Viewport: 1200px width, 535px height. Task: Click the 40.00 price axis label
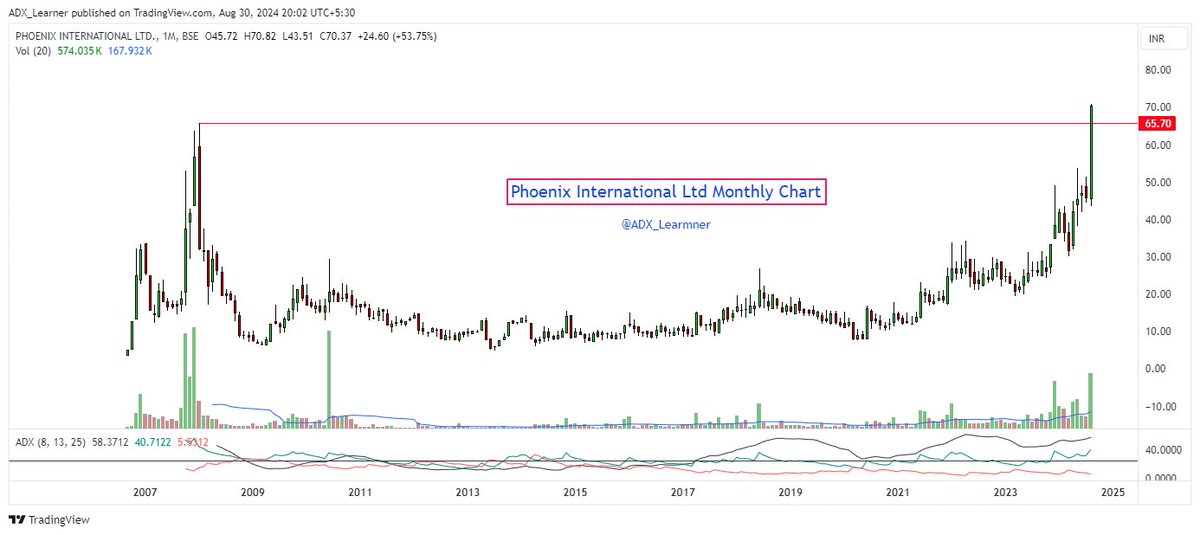(1159, 220)
